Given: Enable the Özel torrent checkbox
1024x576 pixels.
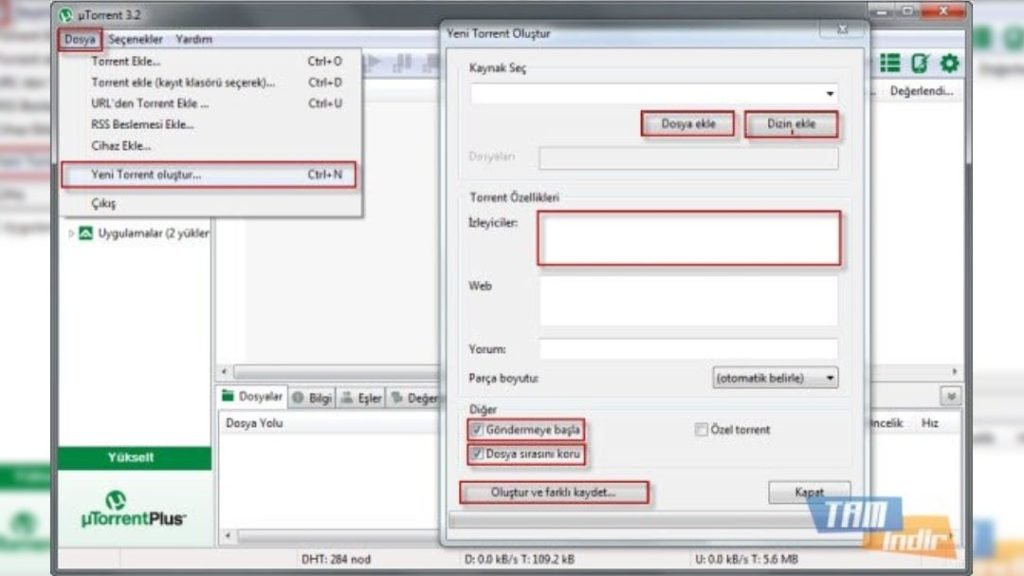Looking at the screenshot, I should [x=701, y=430].
